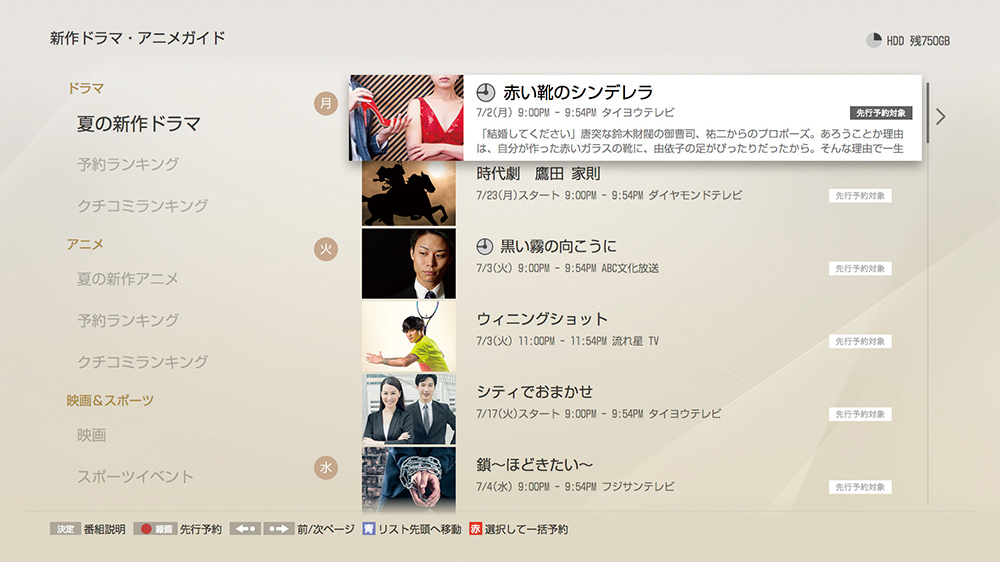The image size is (1000, 562).
Task: Expand details with the right chevron arrow
Action: click(x=940, y=116)
